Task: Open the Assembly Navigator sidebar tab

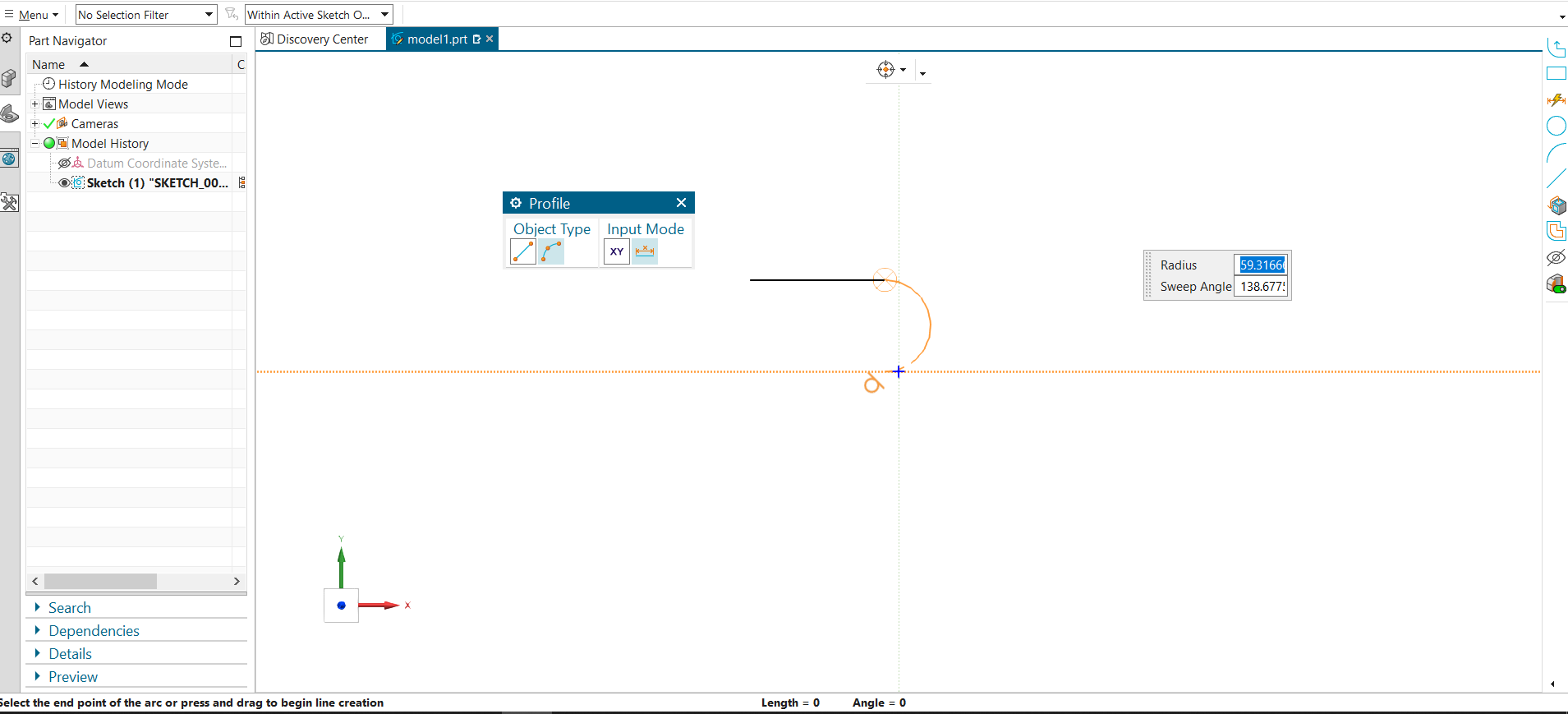Action: 9,78
